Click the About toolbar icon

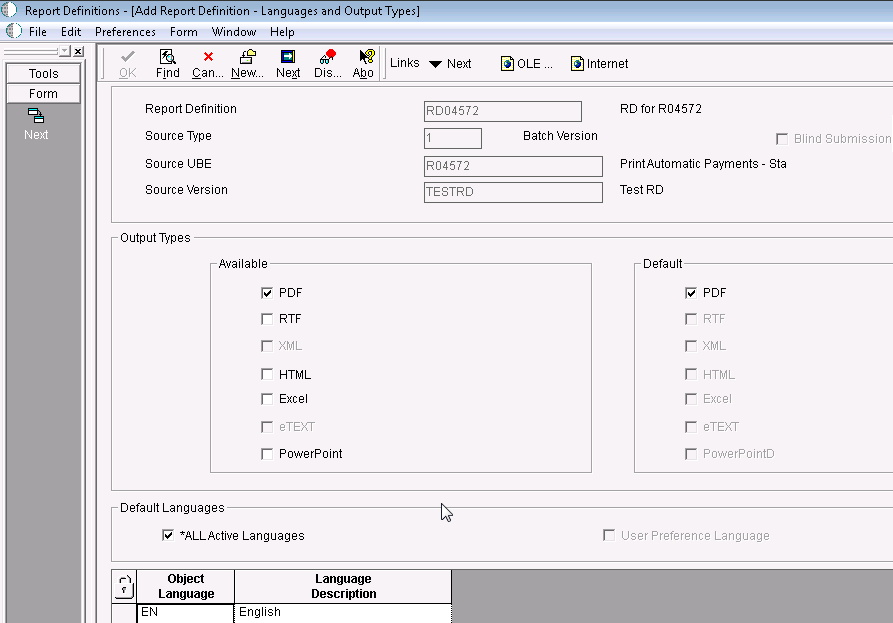[x=367, y=56]
